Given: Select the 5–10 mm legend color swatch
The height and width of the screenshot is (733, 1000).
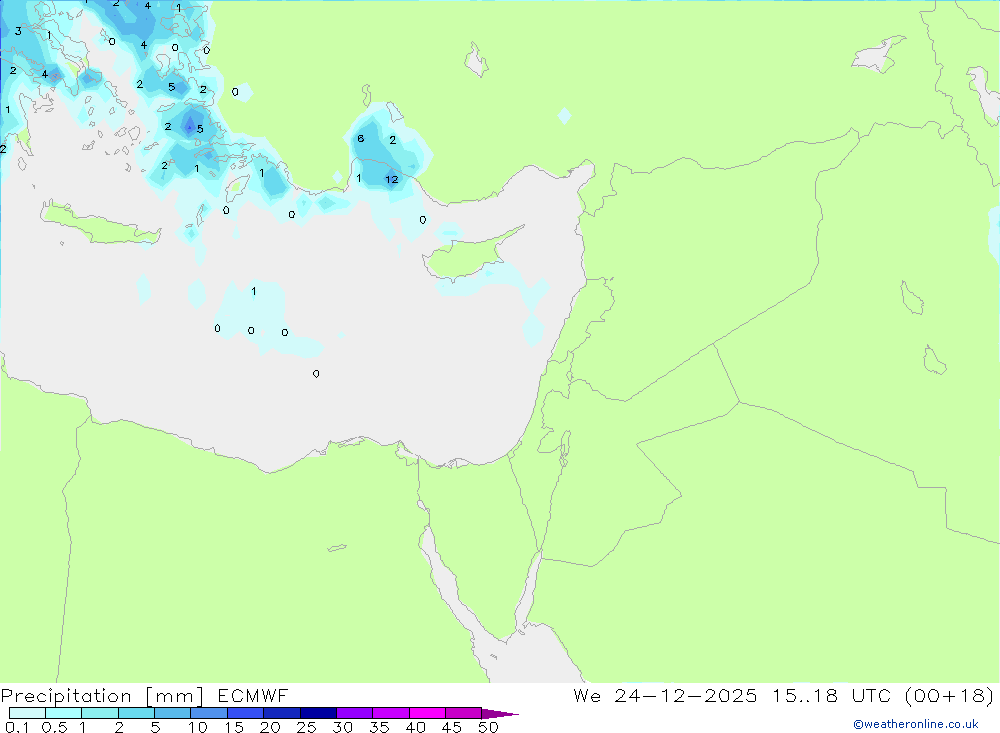Looking at the screenshot, I should [173, 713].
